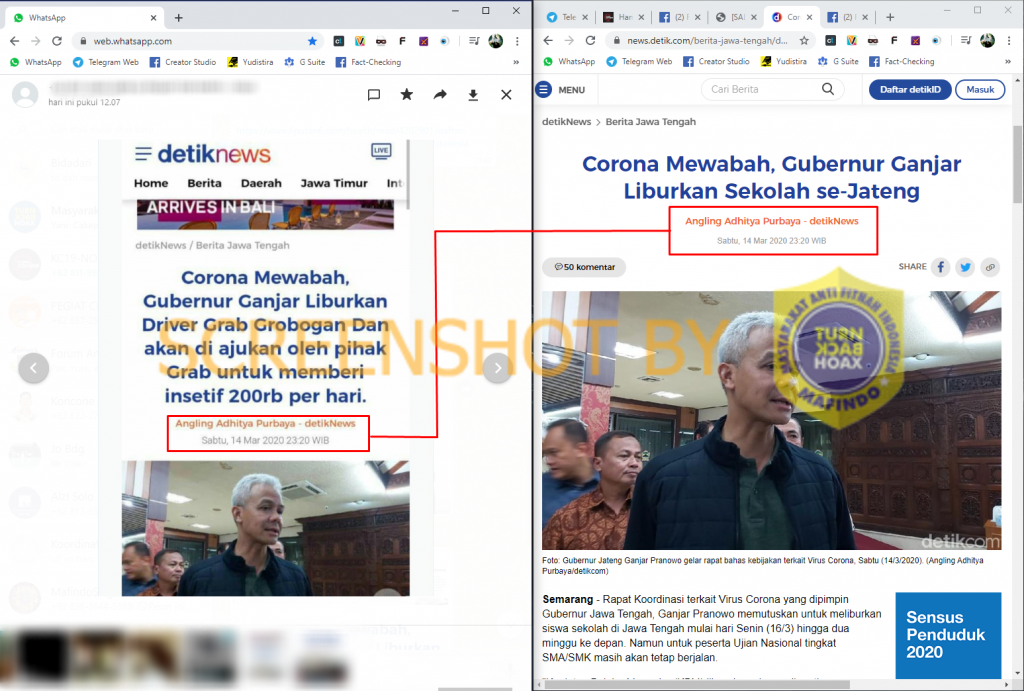
Task: Click the search magnifier in Cari Berita
Action: pos(828,89)
